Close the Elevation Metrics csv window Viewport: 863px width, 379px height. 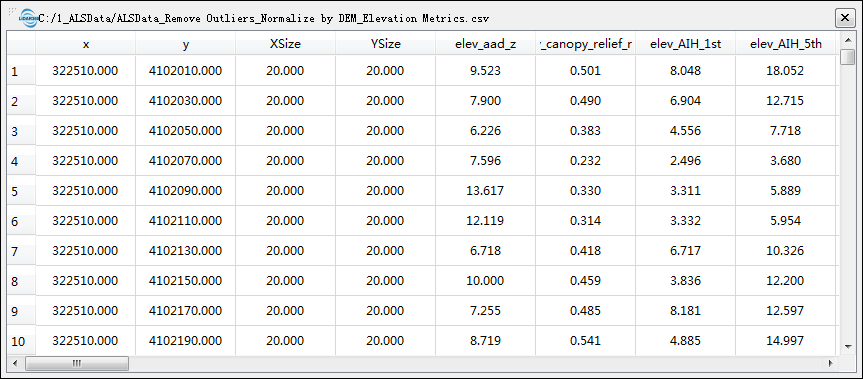point(845,18)
